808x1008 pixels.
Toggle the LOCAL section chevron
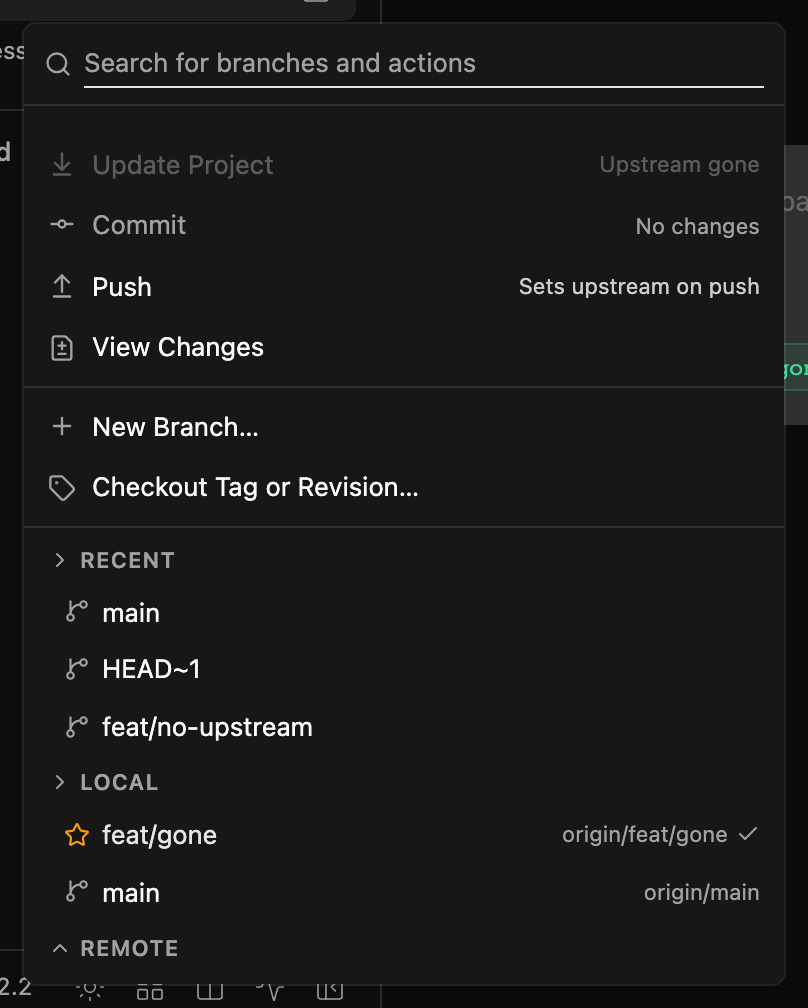tap(60, 782)
